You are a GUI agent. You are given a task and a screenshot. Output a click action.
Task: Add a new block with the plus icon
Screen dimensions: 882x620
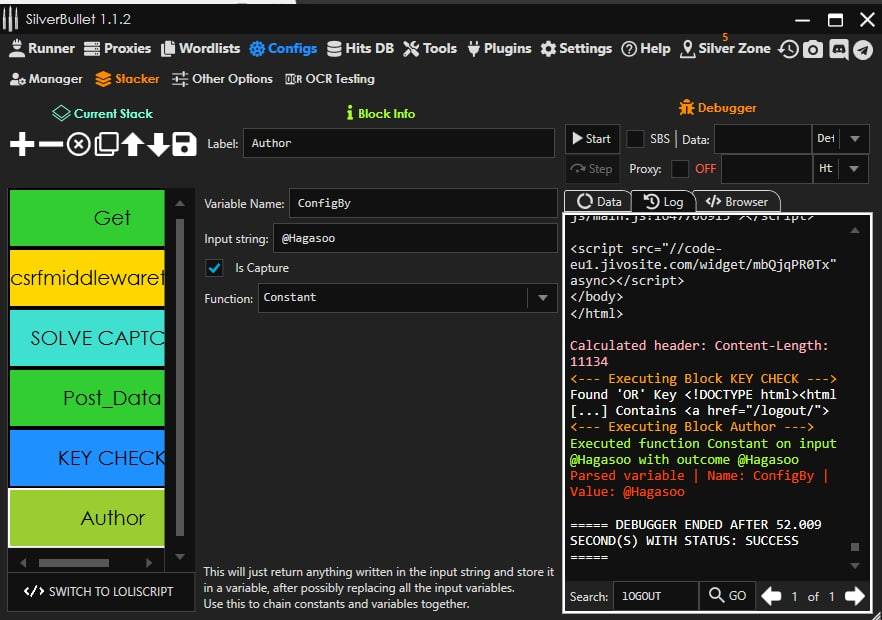[x=22, y=145]
